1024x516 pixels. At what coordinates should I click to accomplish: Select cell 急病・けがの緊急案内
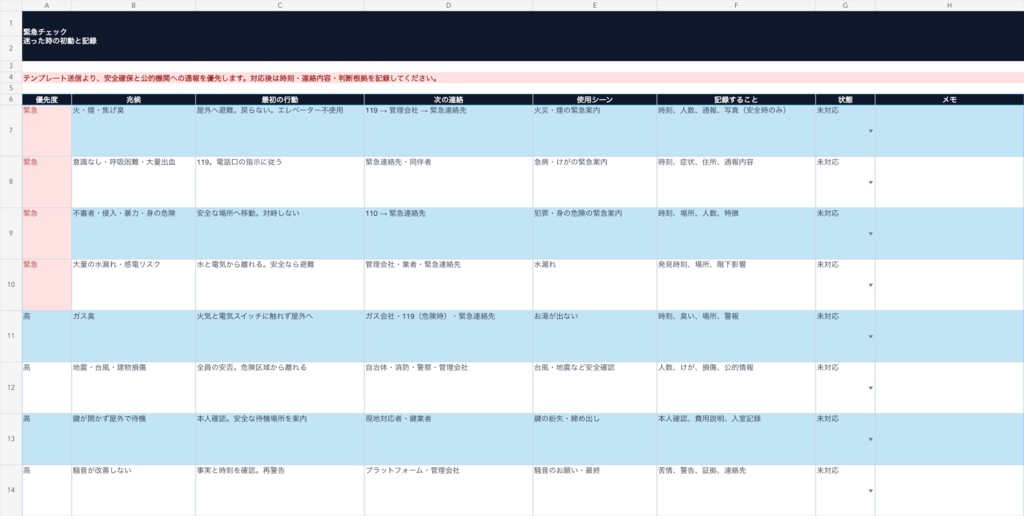(595, 182)
